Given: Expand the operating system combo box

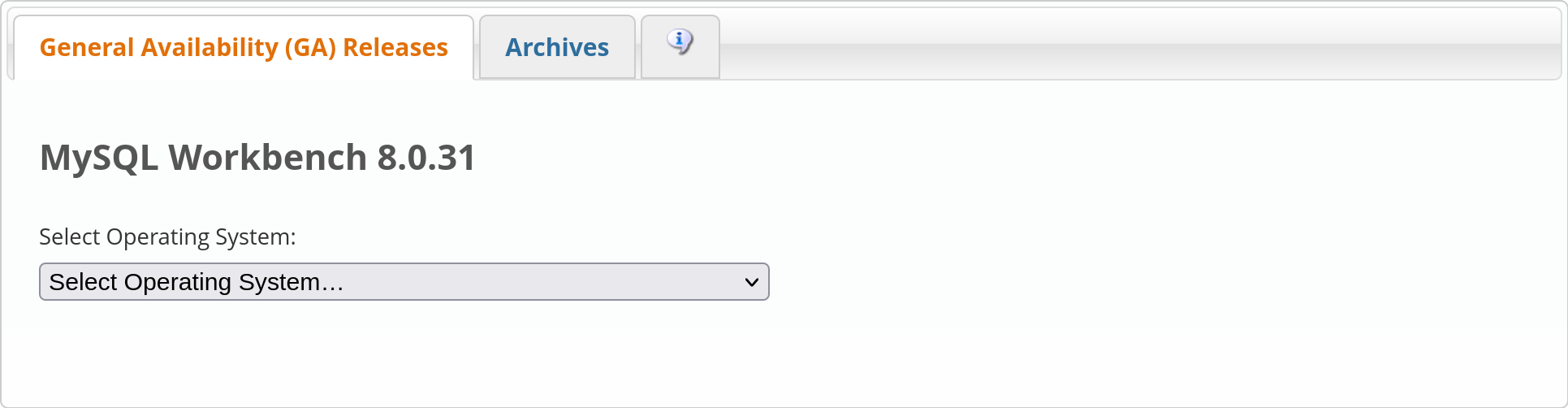Looking at the screenshot, I should 404,282.
